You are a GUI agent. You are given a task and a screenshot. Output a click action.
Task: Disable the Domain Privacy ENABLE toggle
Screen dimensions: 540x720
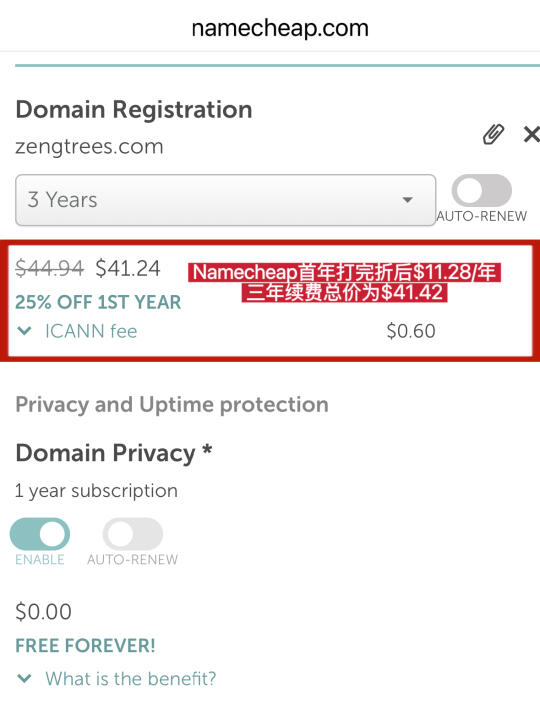40,534
